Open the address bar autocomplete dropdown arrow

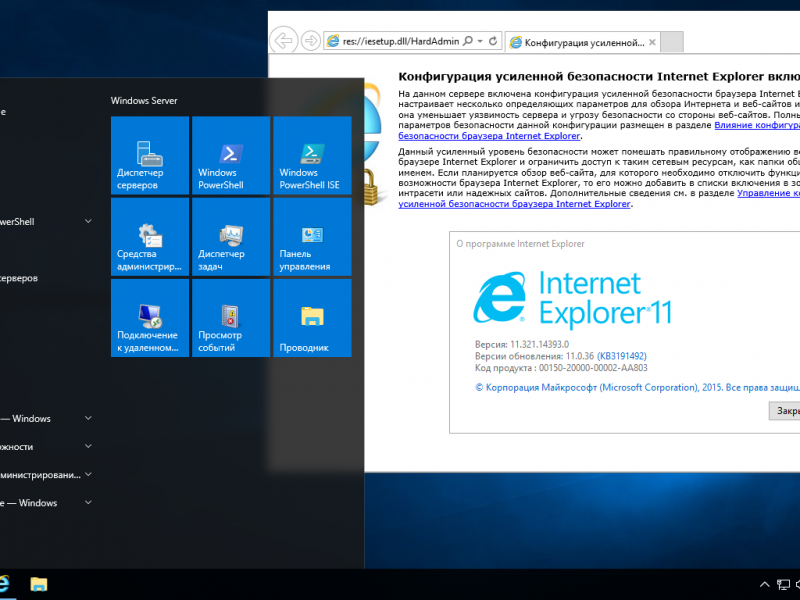480,41
